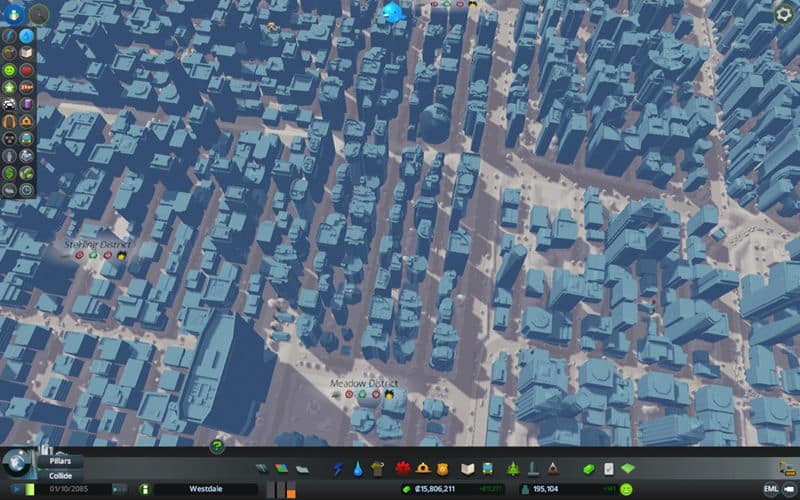Image resolution: width=800 pixels, height=500 pixels.
Task: Select the Water info view icon
Action: tap(27, 36)
